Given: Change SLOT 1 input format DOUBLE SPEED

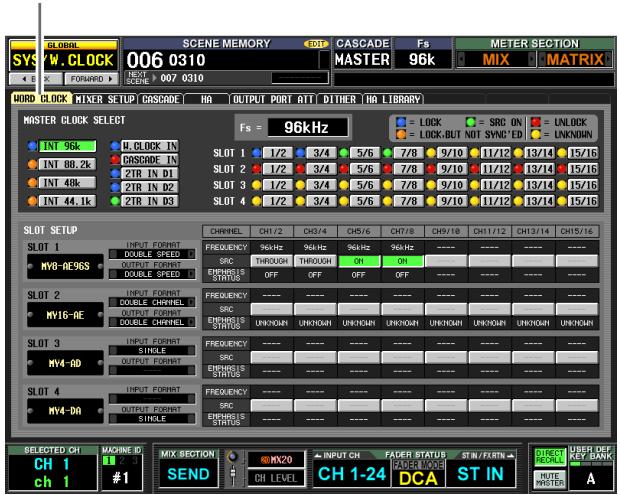Looking at the screenshot, I should click(152, 254).
